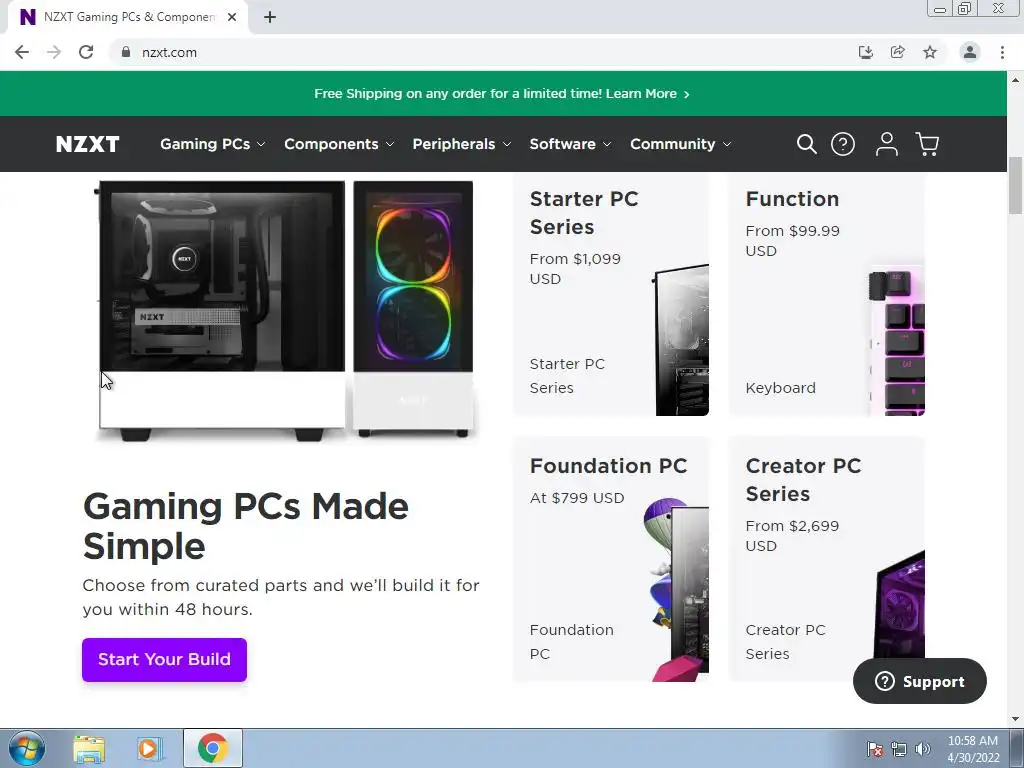
Task: Click the taskbar clock showing 10:58 AM
Action: tap(973, 749)
